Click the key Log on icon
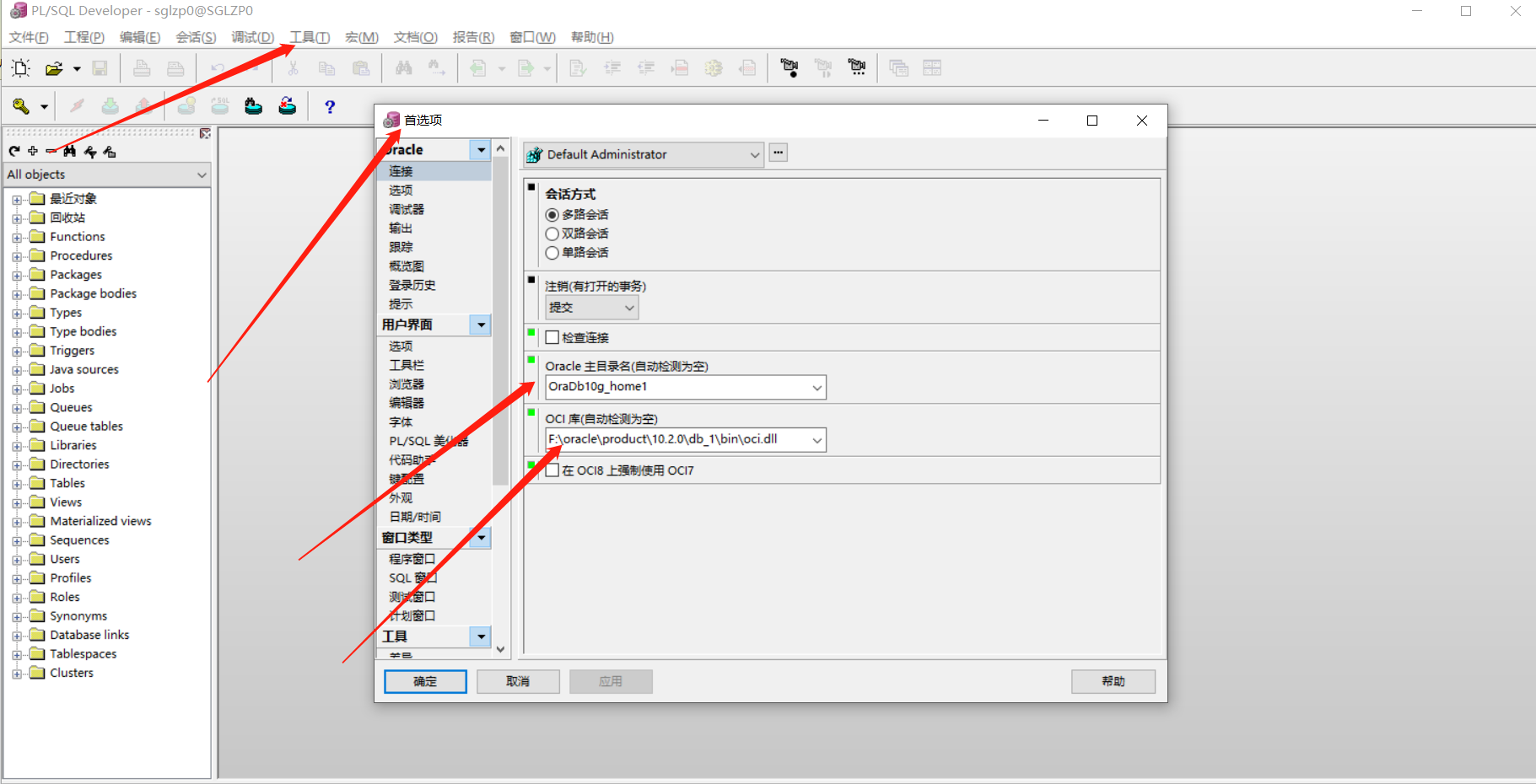Image resolution: width=1536 pixels, height=784 pixels. (21, 106)
